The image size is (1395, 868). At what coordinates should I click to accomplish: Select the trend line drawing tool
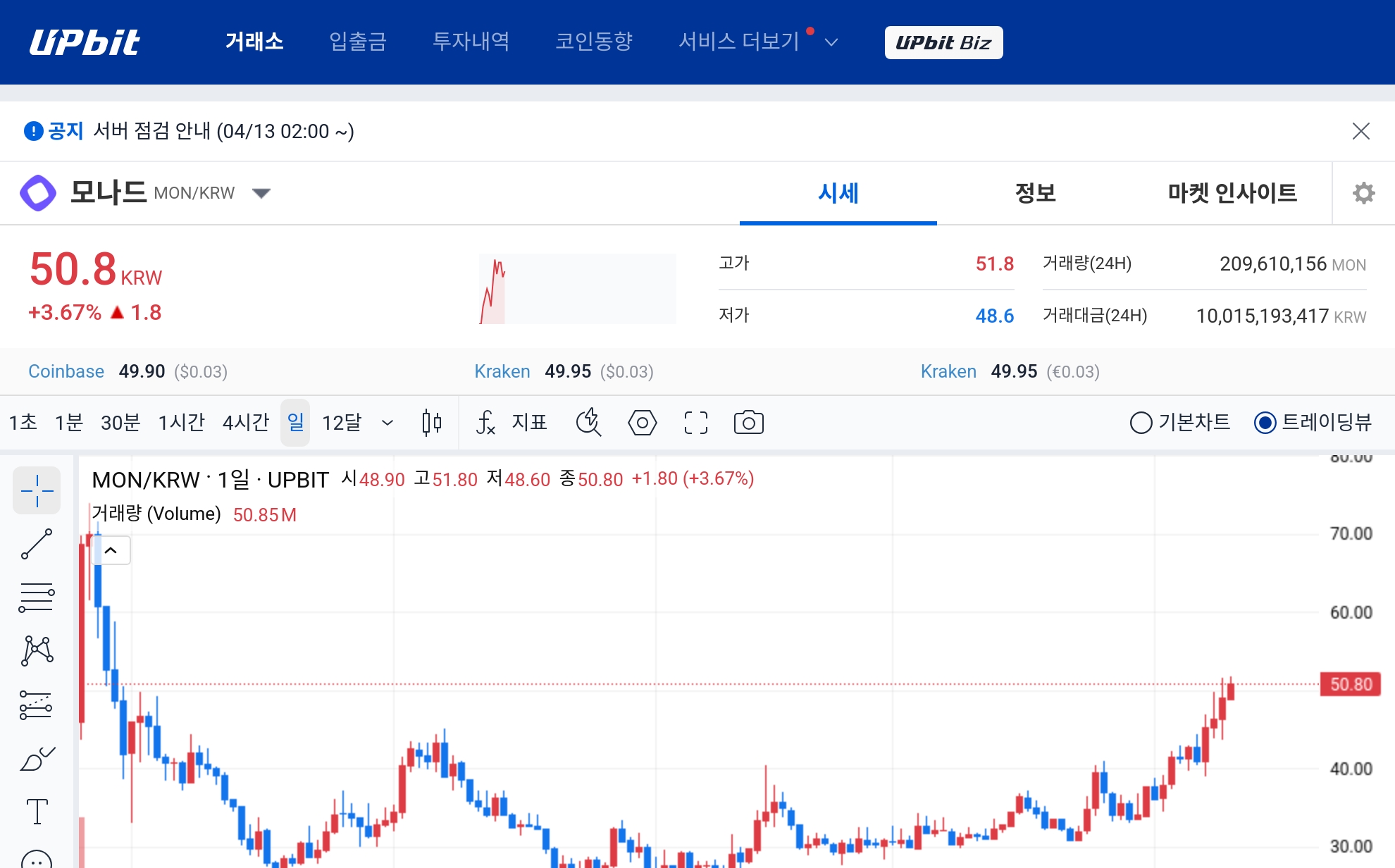(x=37, y=544)
